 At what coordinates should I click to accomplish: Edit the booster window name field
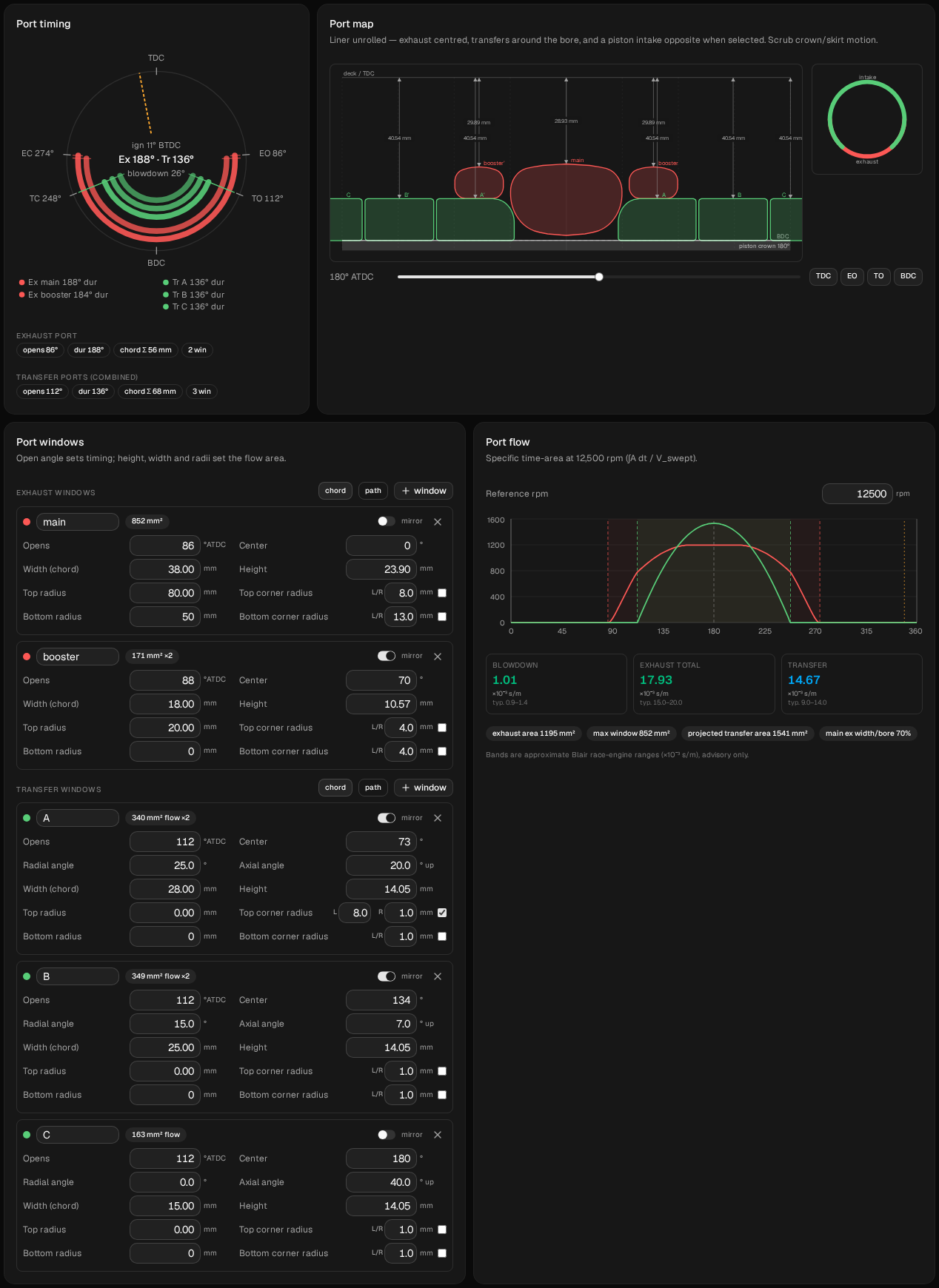click(78, 657)
